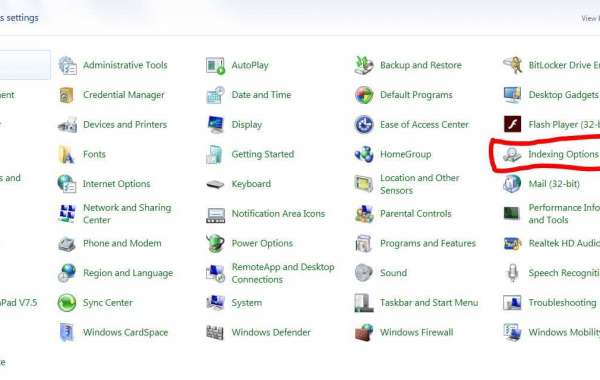Open the Troubleshooting icon
The image size is (600, 380).
pos(512,303)
